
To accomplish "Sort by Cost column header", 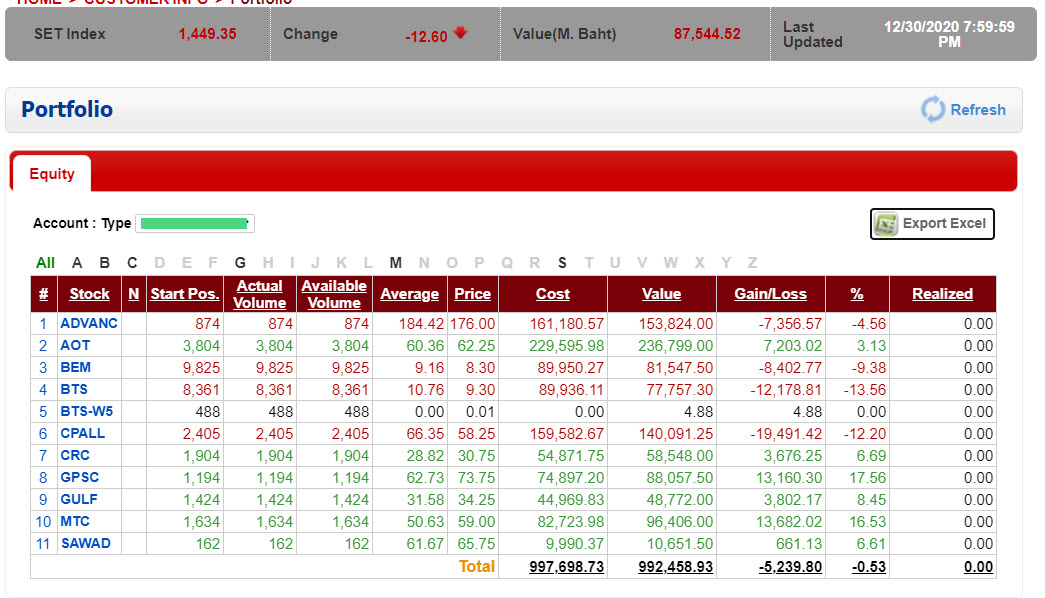I will [x=552, y=294].
